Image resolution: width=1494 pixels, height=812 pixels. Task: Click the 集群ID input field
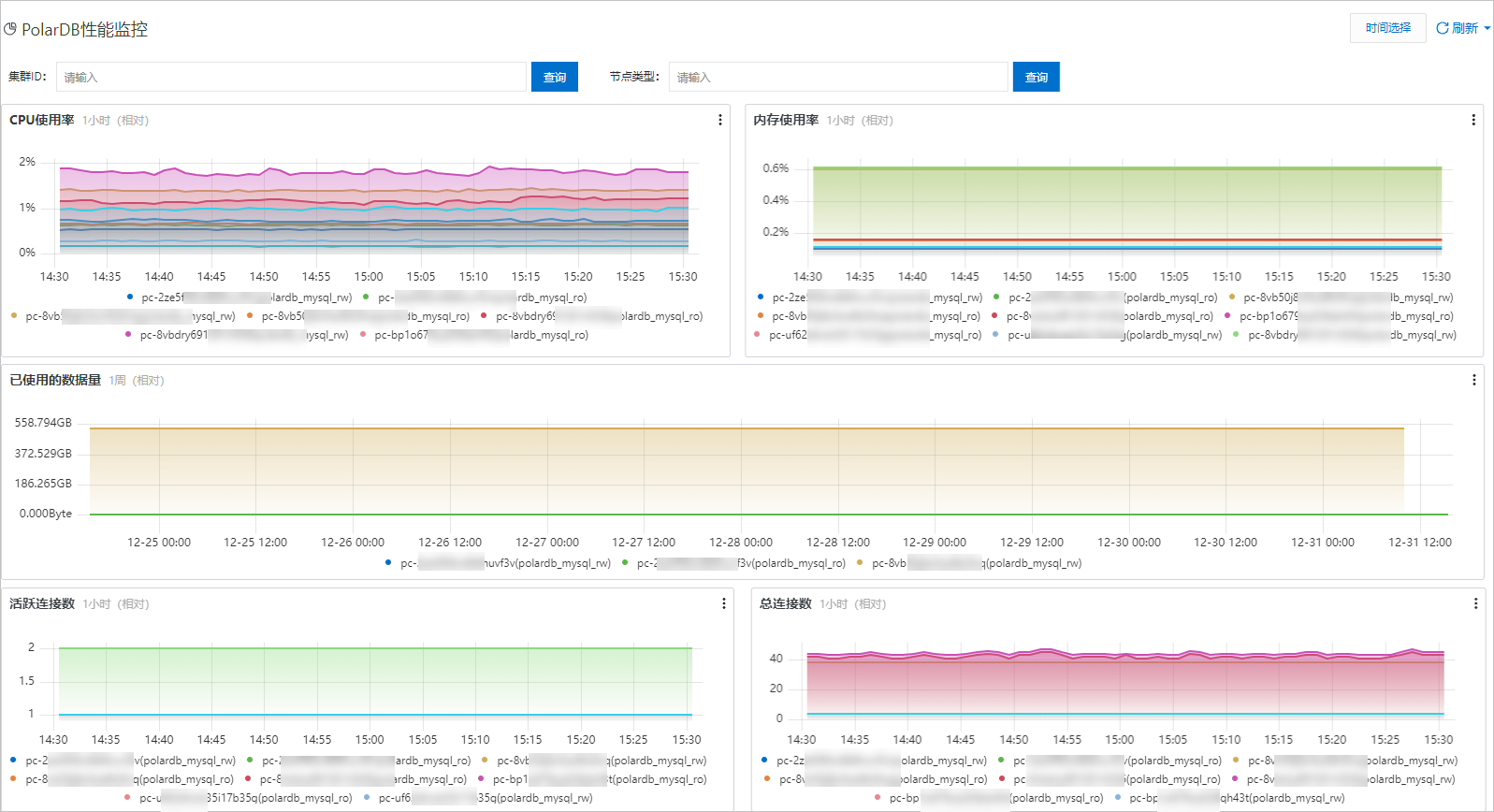click(x=291, y=77)
